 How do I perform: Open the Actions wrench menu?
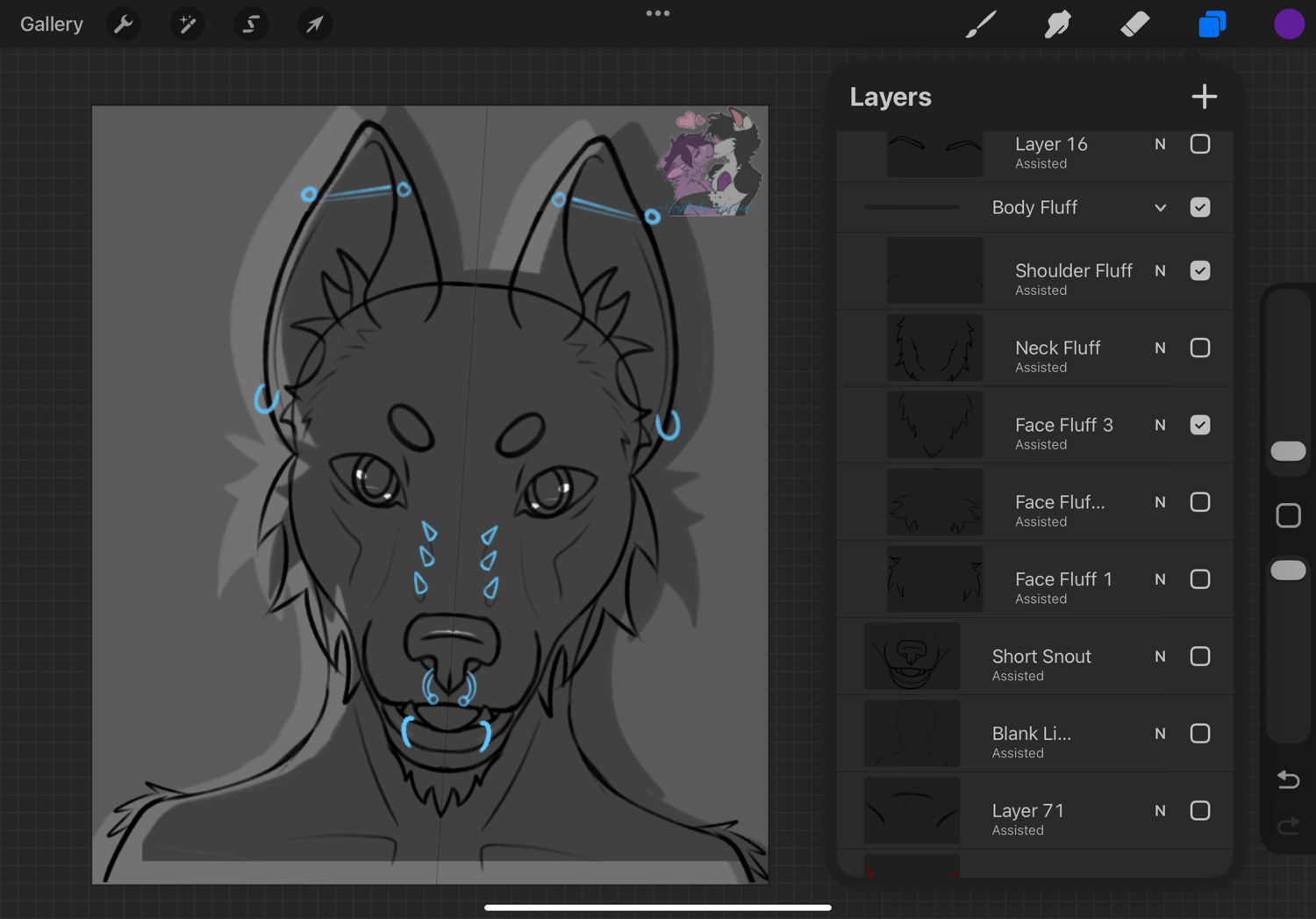click(124, 25)
